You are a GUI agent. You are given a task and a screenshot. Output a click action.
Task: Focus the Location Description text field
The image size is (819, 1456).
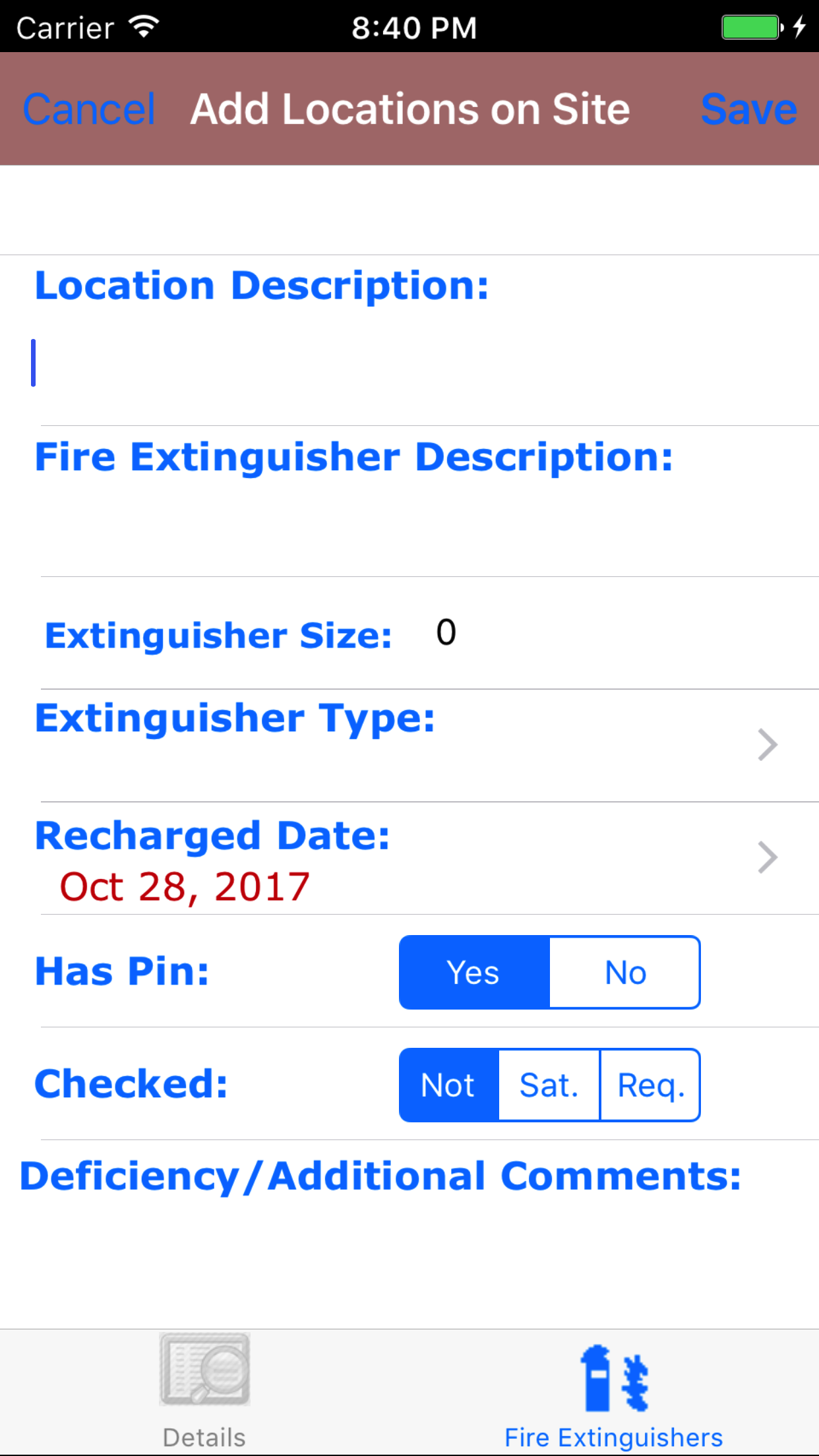click(x=422, y=363)
